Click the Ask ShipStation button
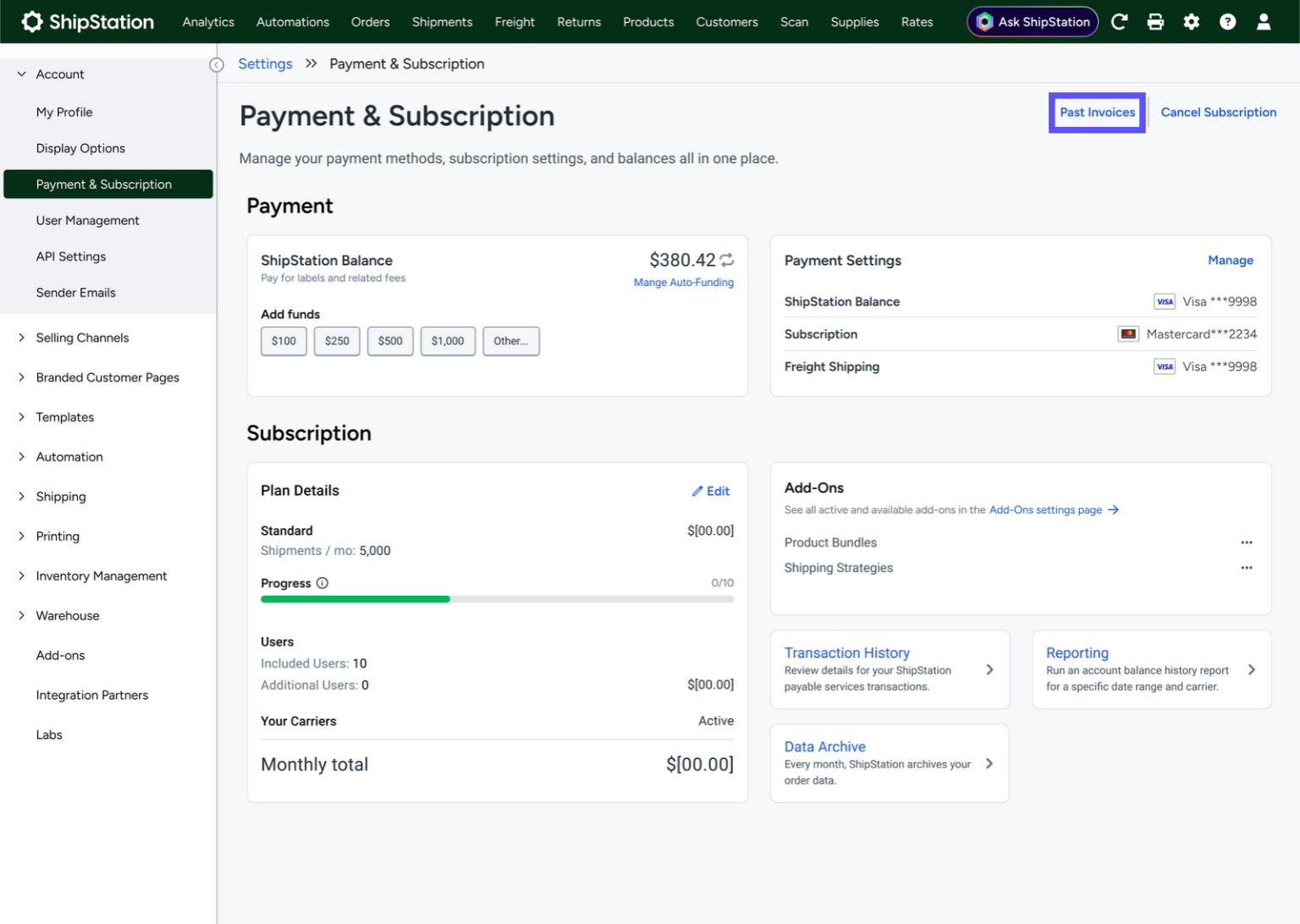The image size is (1300, 924). click(x=1033, y=22)
